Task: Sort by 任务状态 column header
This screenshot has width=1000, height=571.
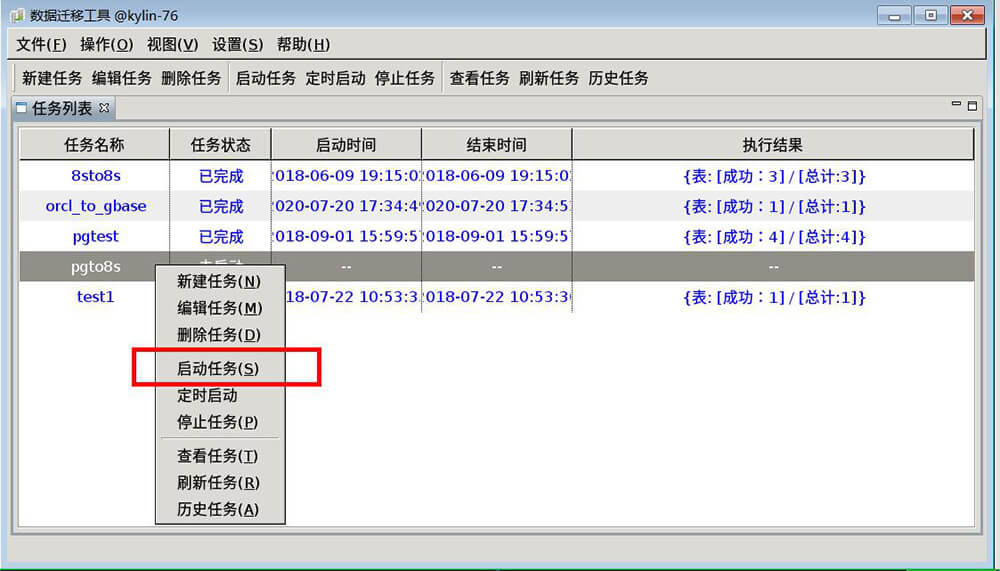Action: tap(221, 144)
